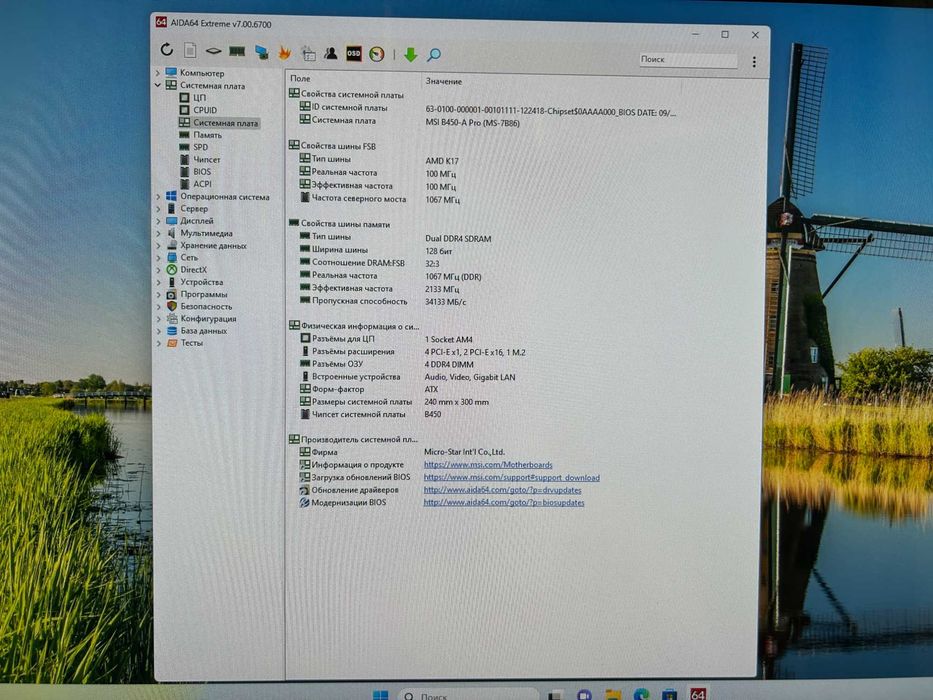The width and height of the screenshot is (933, 700).
Task: Start the stability test flame icon
Action: (284, 53)
